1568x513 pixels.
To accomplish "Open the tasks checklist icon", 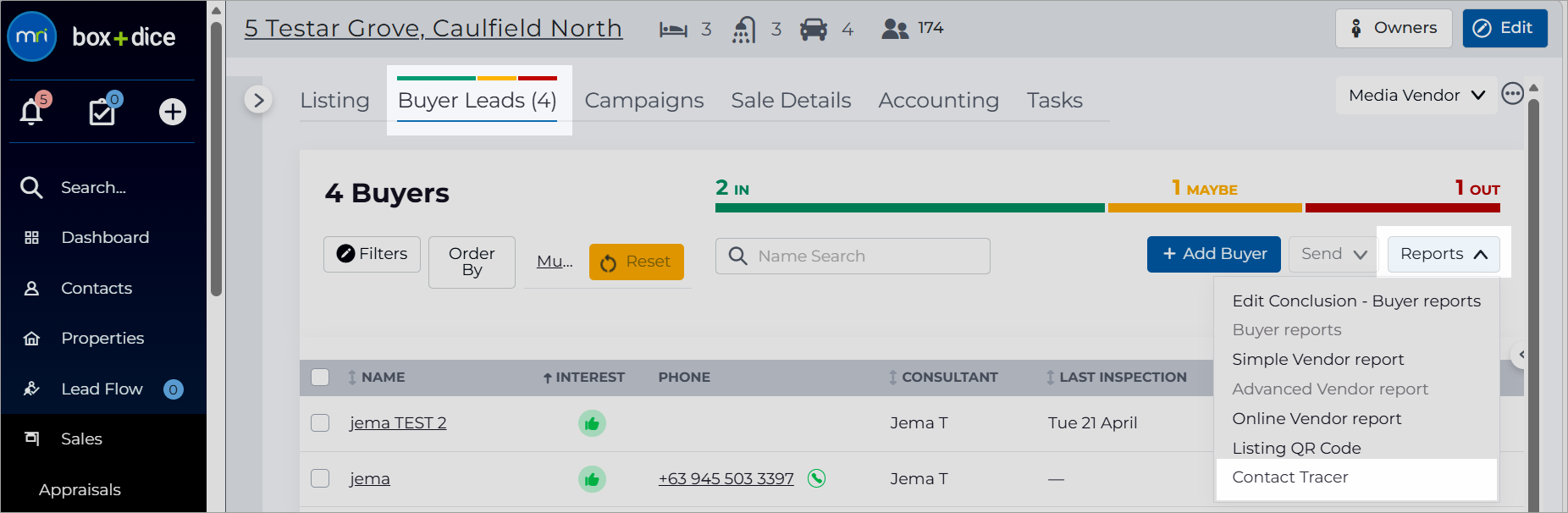I will point(102,112).
